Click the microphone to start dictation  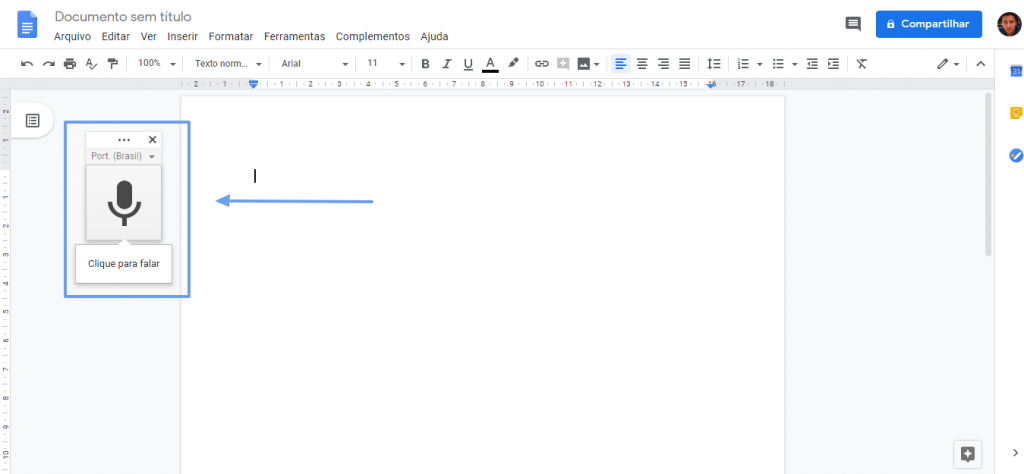tap(124, 202)
